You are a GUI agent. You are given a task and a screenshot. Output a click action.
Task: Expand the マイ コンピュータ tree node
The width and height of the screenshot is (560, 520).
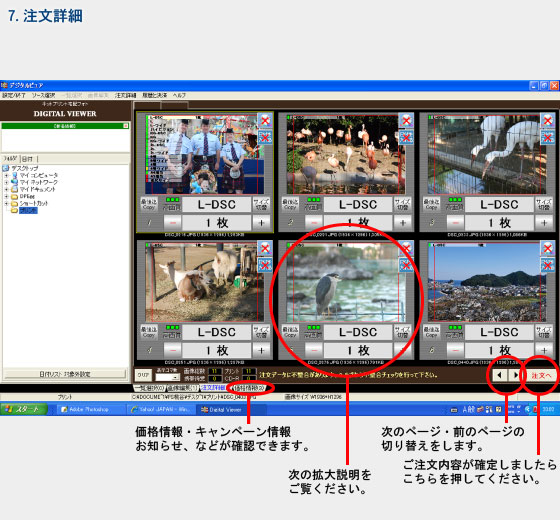click(6, 175)
